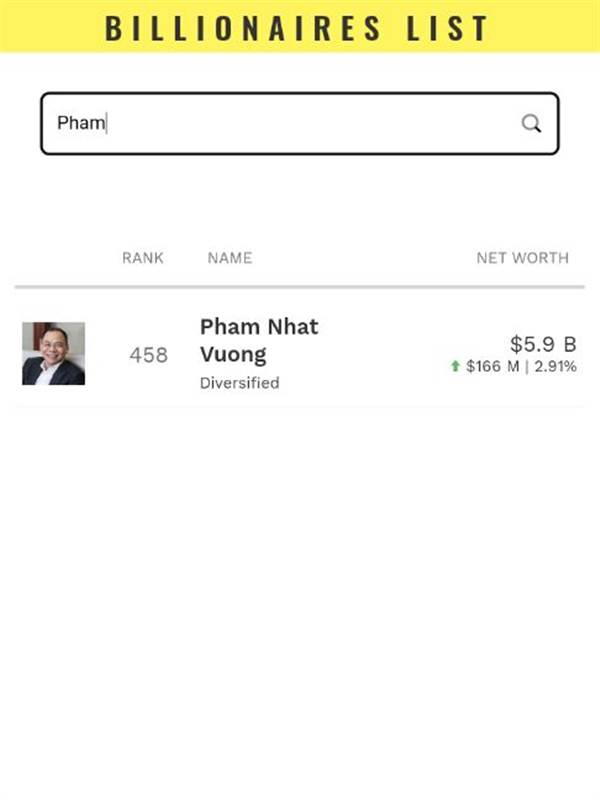The height and width of the screenshot is (800, 600).
Task: Click the rank number 458
Action: pos(148,355)
